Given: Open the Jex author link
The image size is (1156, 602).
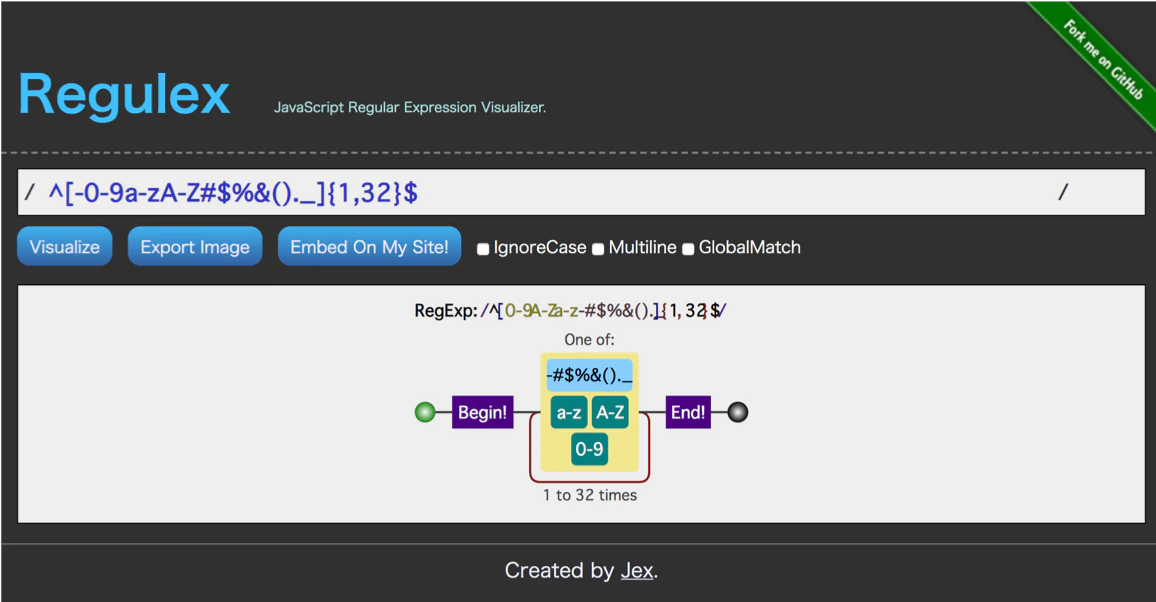Looking at the screenshot, I should [637, 570].
